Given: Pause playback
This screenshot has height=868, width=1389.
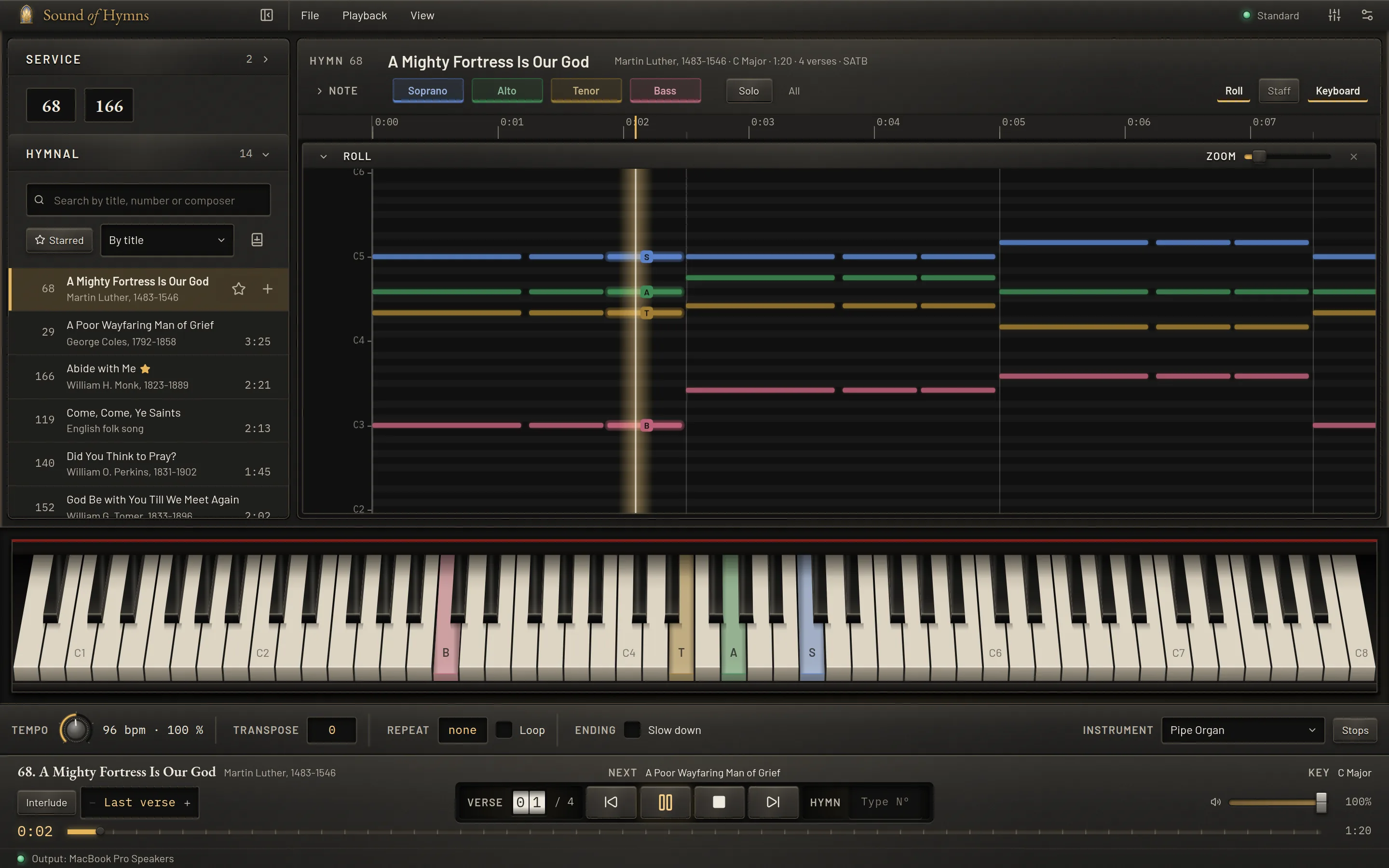Looking at the screenshot, I should click(x=665, y=802).
